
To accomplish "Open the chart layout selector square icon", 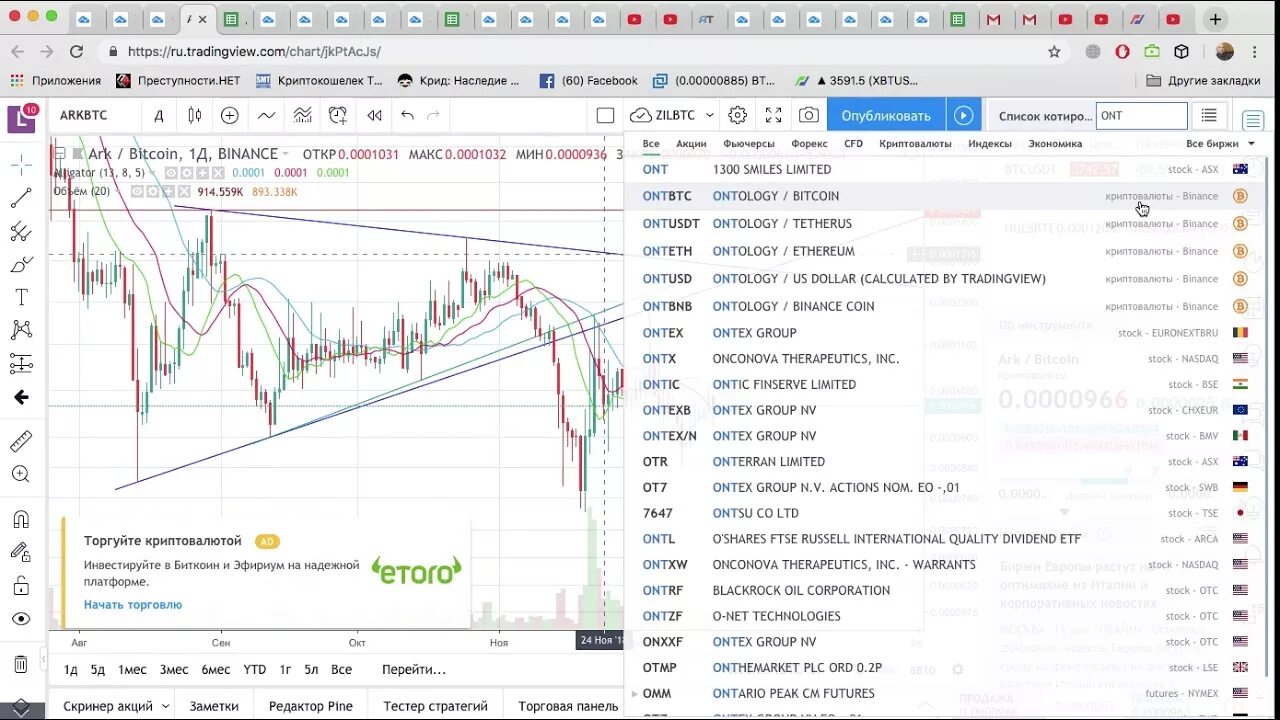I will (x=605, y=115).
